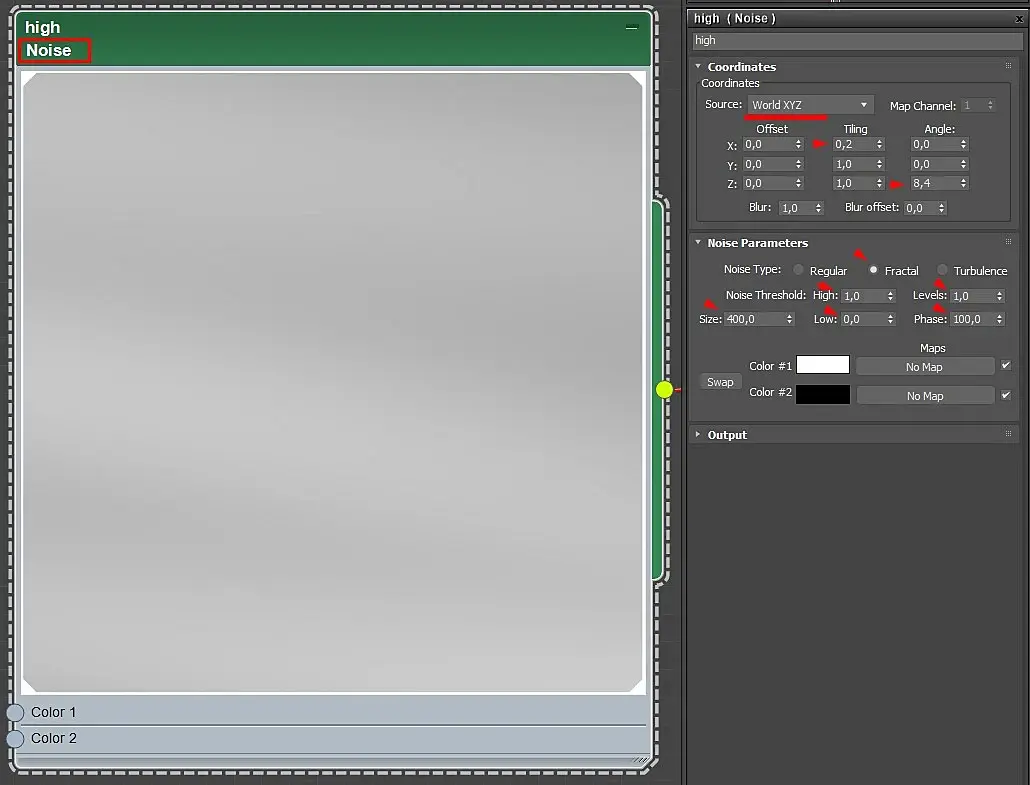Click the X Offset value field

click(767, 145)
